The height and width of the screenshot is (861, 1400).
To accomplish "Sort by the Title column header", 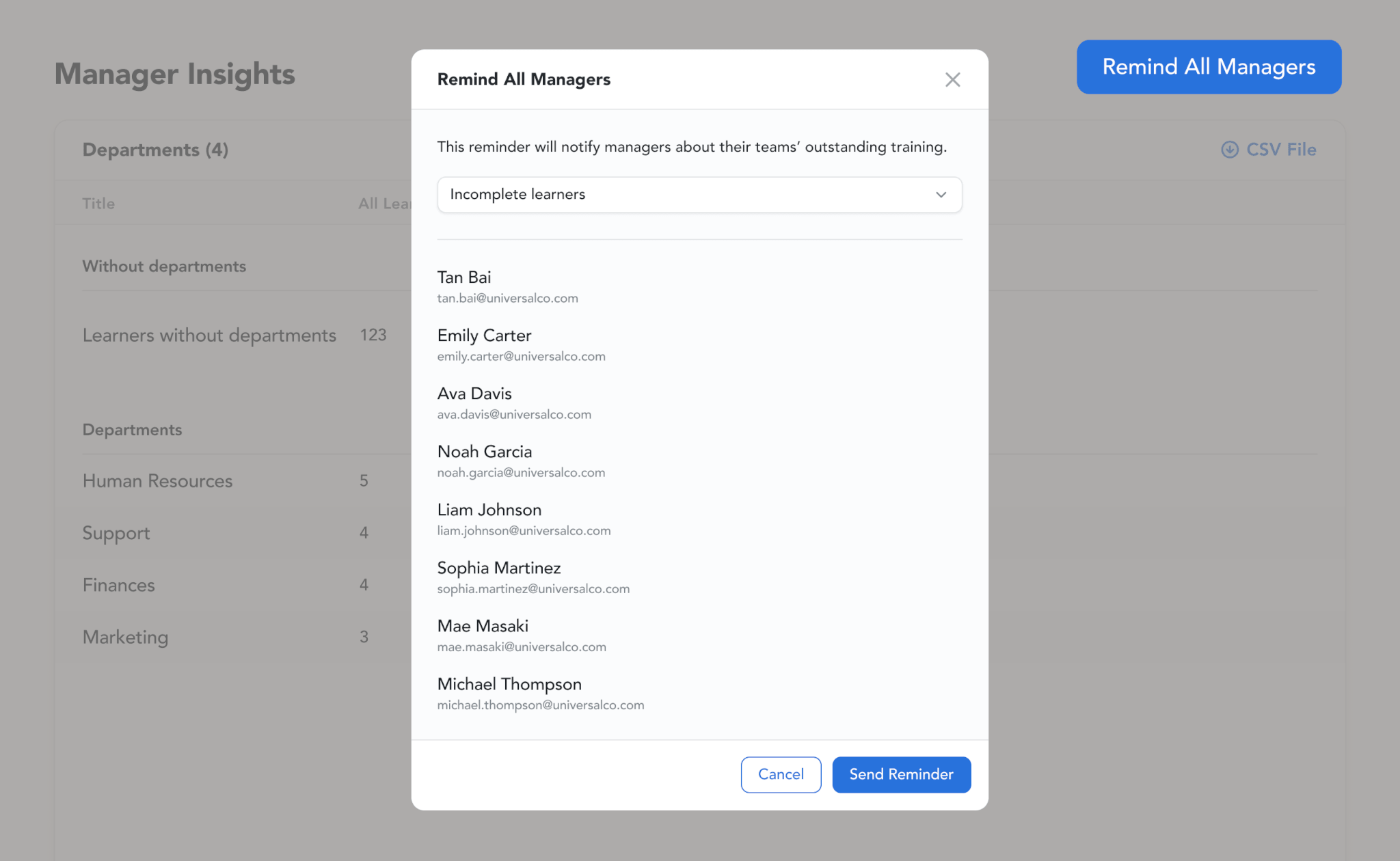I will coord(98,204).
